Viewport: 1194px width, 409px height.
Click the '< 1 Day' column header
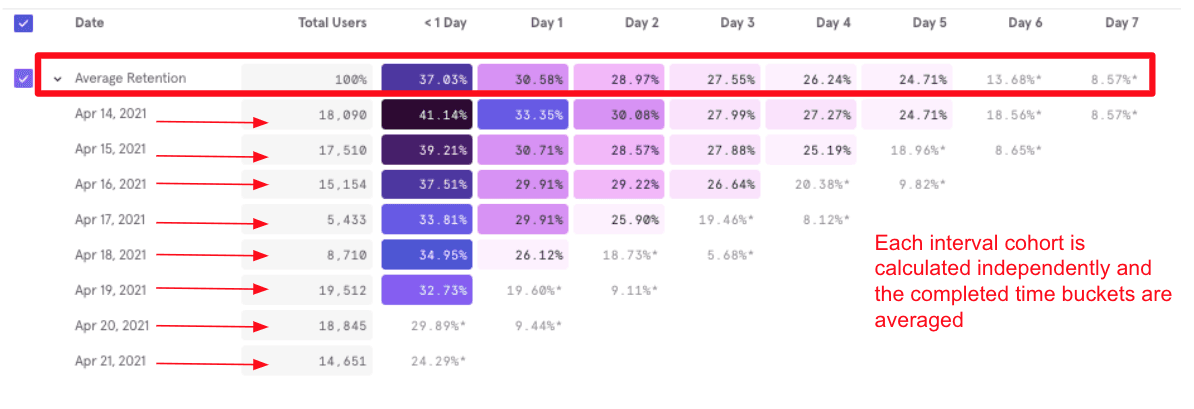pos(443,22)
